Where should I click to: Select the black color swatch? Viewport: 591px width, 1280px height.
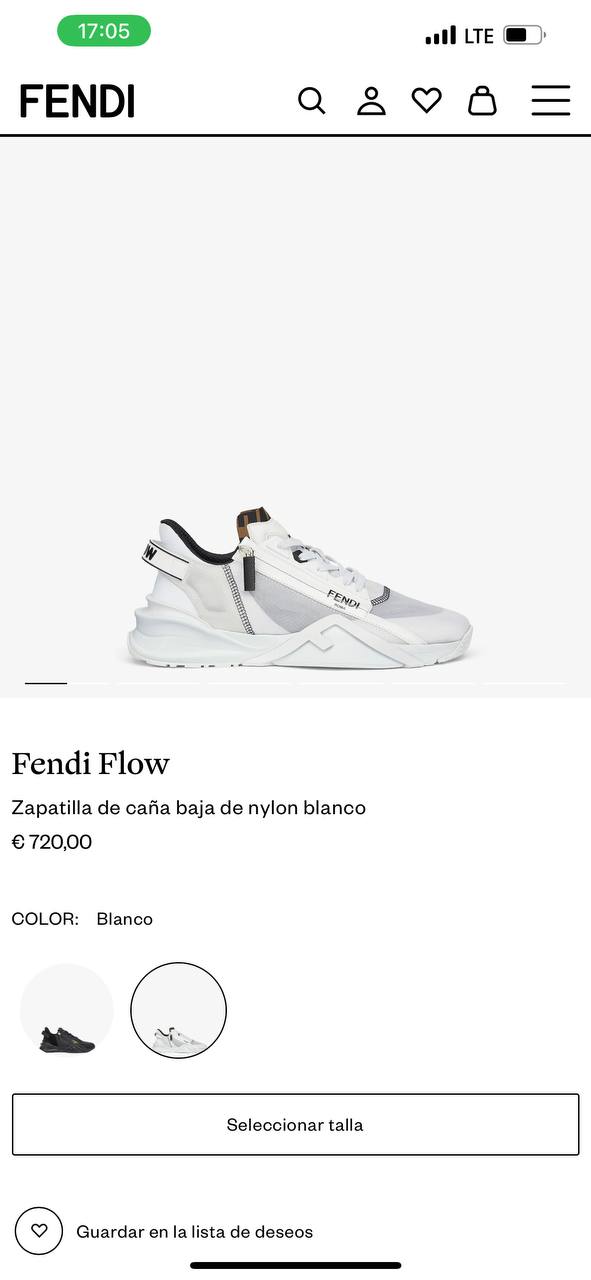tap(67, 1010)
